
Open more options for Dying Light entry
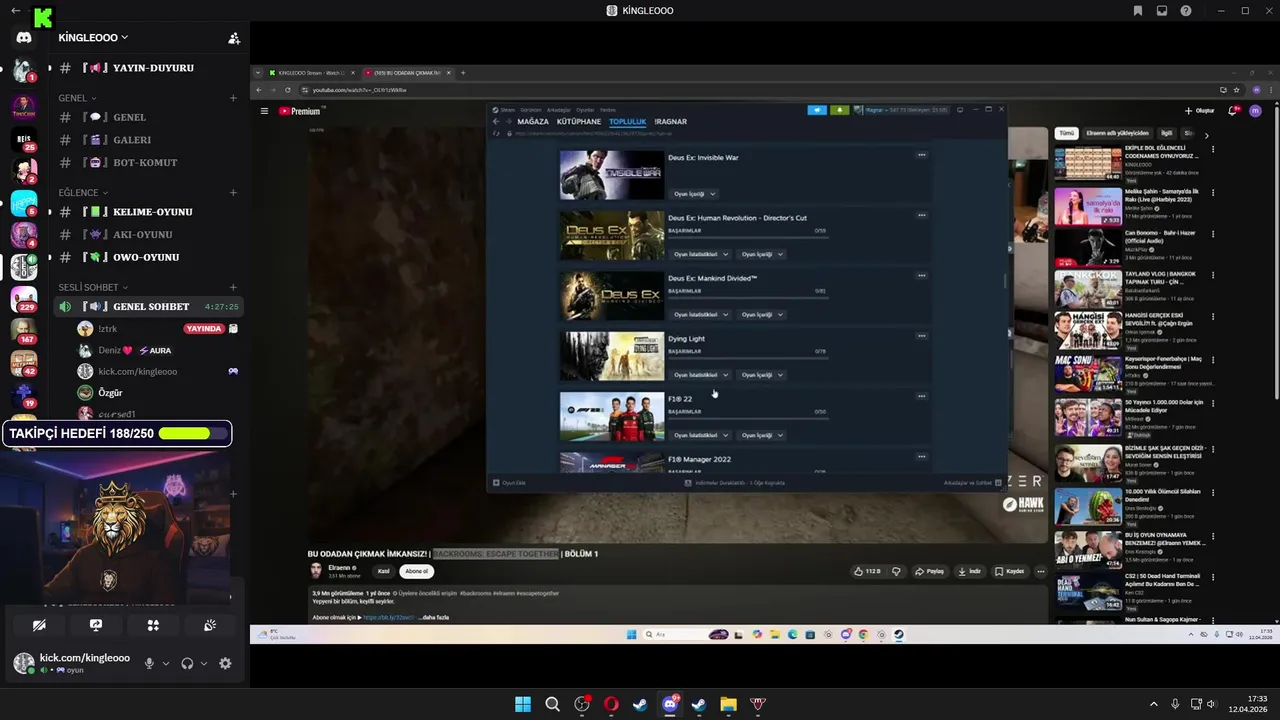pyautogui.click(x=922, y=336)
